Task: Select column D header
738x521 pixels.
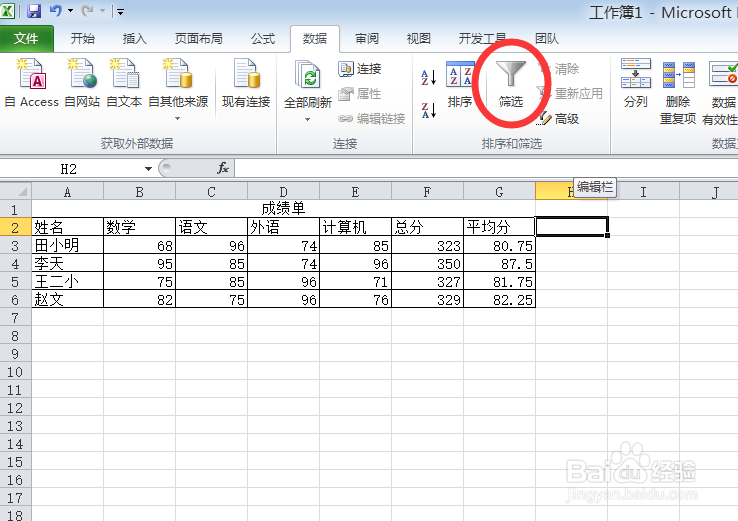Action: (283, 192)
